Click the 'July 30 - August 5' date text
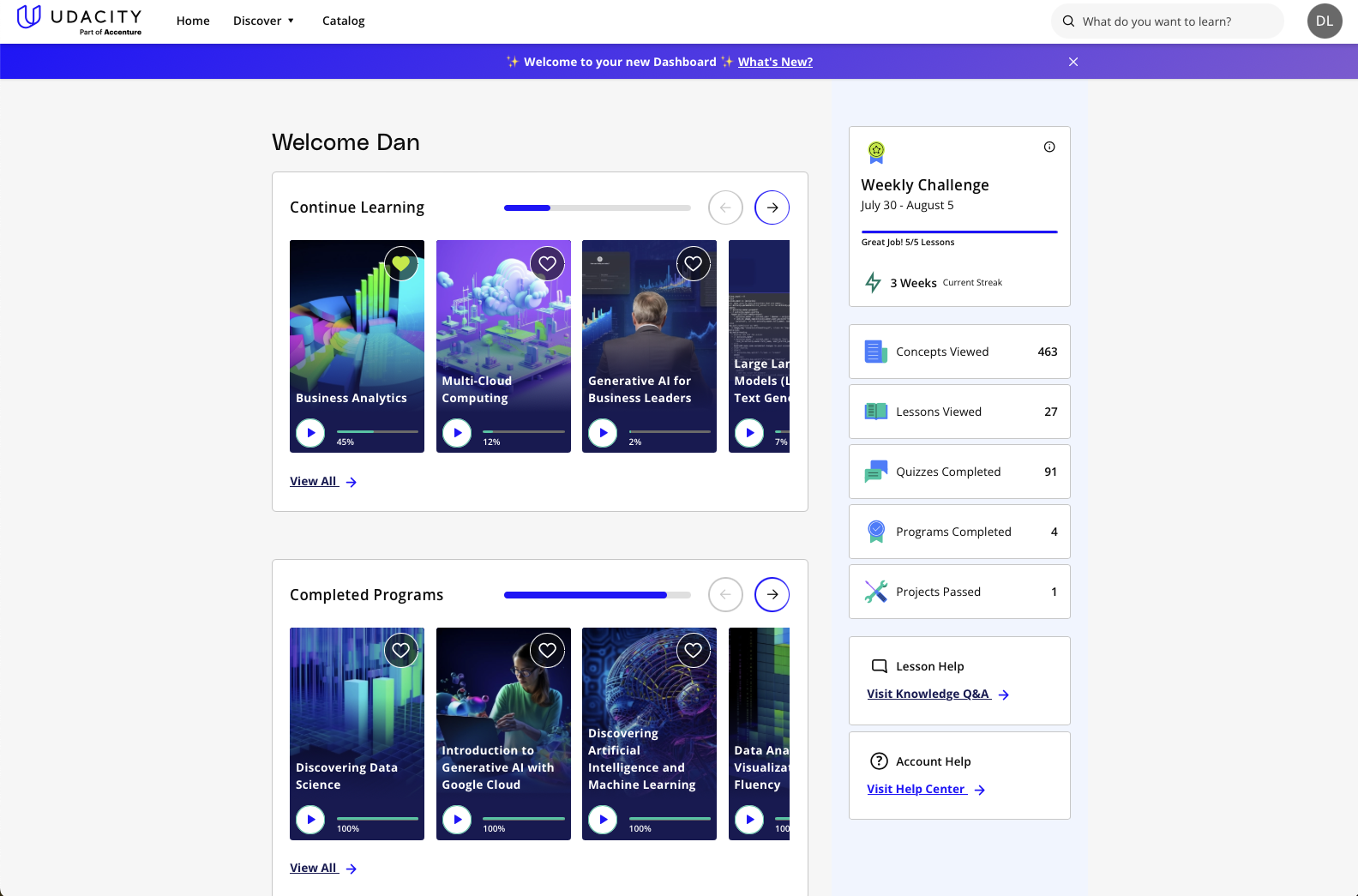This screenshot has width=1358, height=896. click(907, 205)
